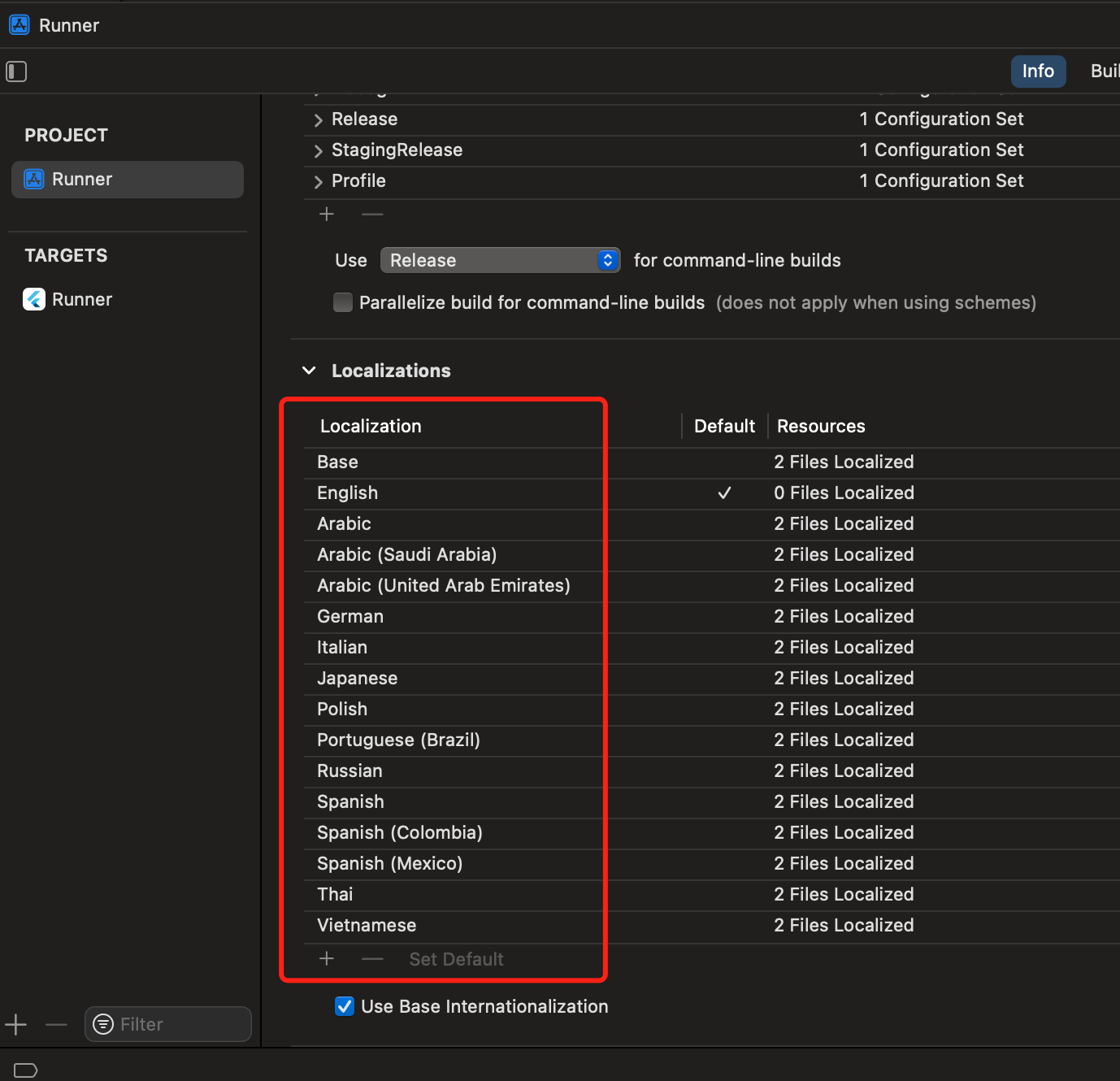Toggle the sidebar panel icon
The width and height of the screenshot is (1120, 1081).
[x=16, y=72]
